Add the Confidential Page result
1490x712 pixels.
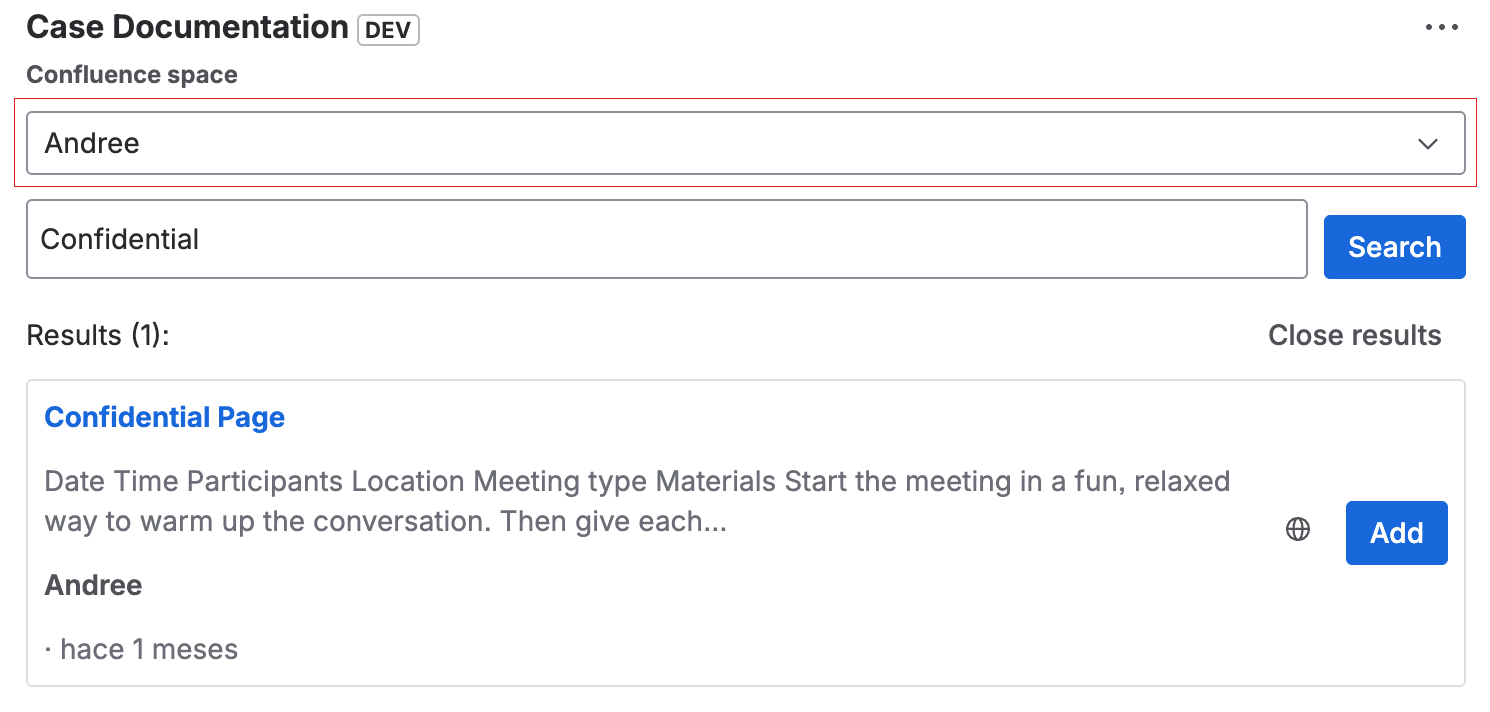point(1397,533)
